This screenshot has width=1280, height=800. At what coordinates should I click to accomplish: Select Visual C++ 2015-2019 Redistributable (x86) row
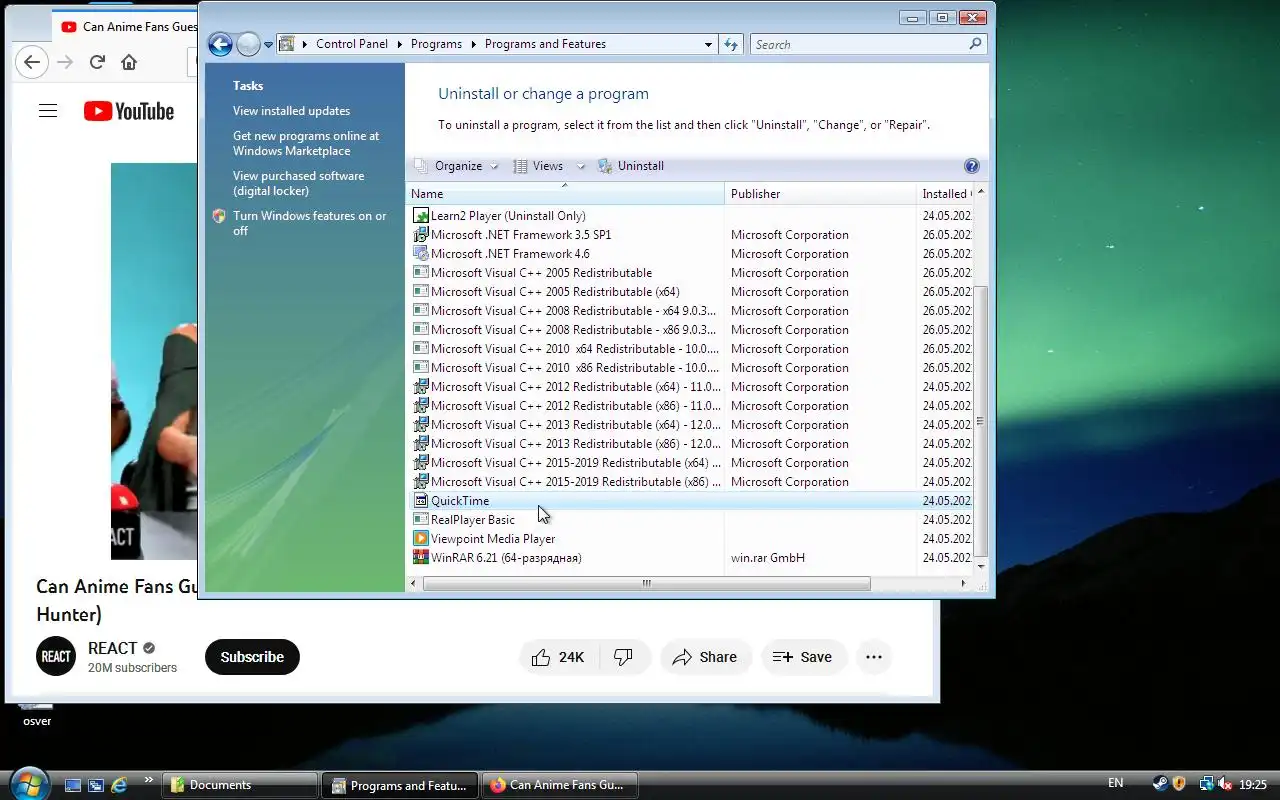pos(689,482)
